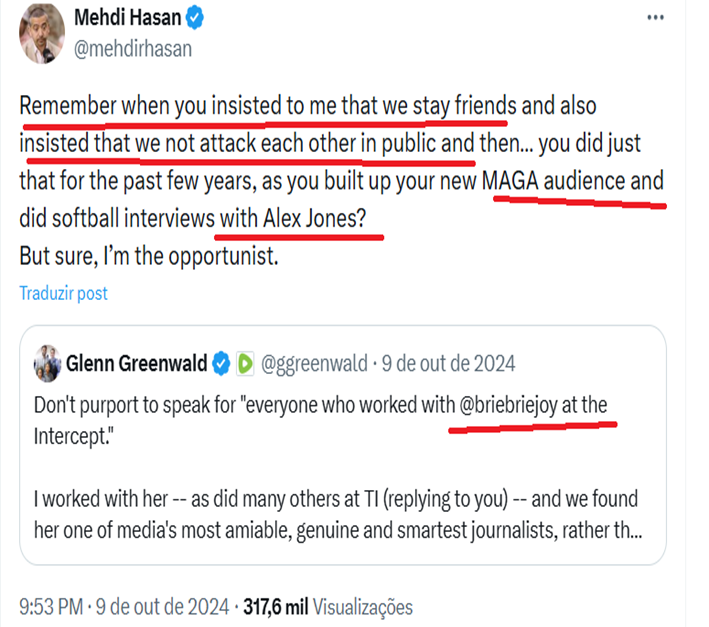The image size is (709, 627).
Task: Open Mehdi Hasan's profile picture
Action: 43,31
